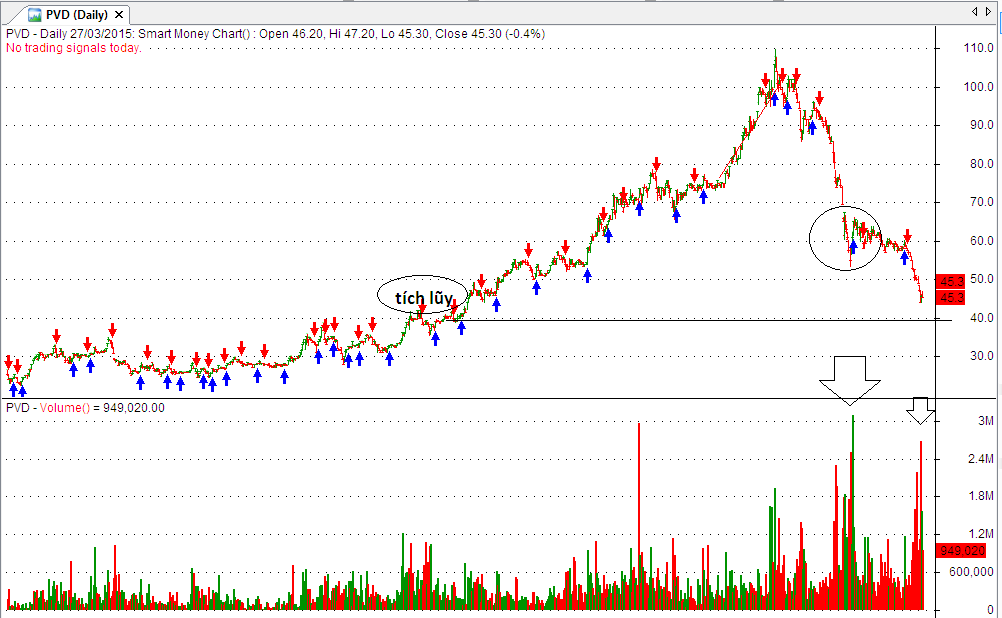This screenshot has width=1002, height=618.
Task: Click the 2.4M volume axis label
Action: coord(981,459)
